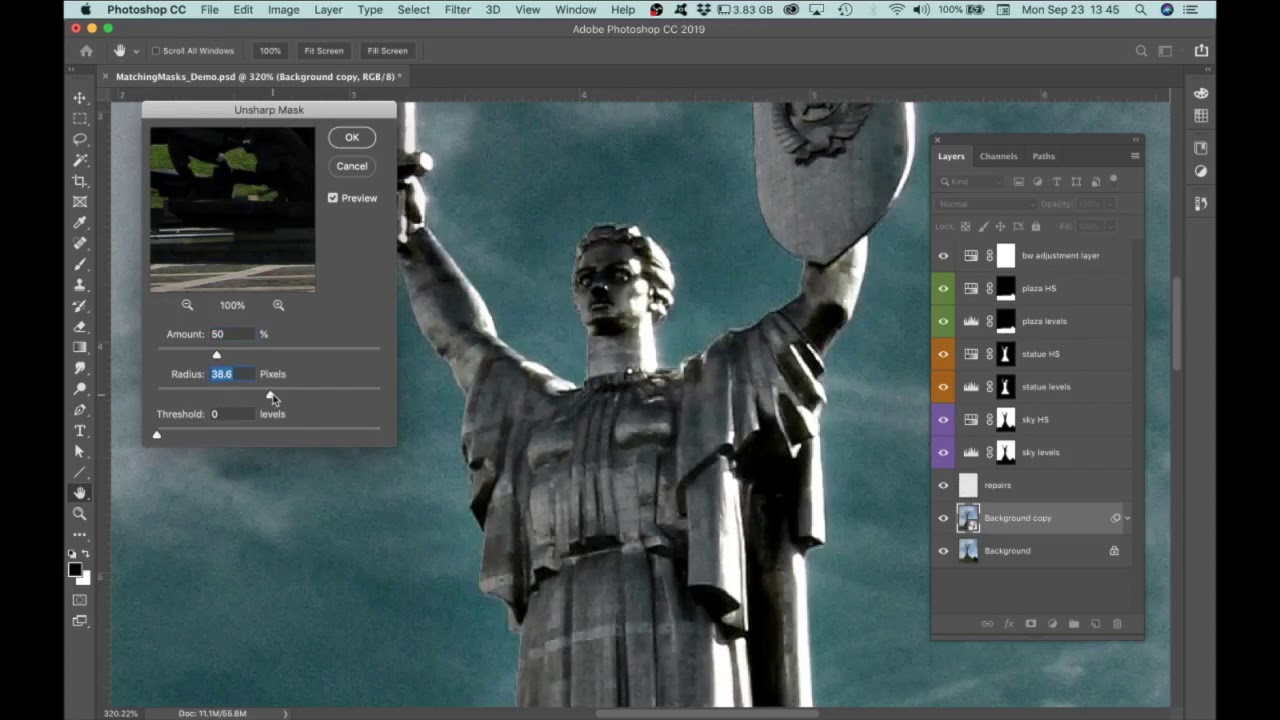Hide the statue levels layer

point(943,387)
